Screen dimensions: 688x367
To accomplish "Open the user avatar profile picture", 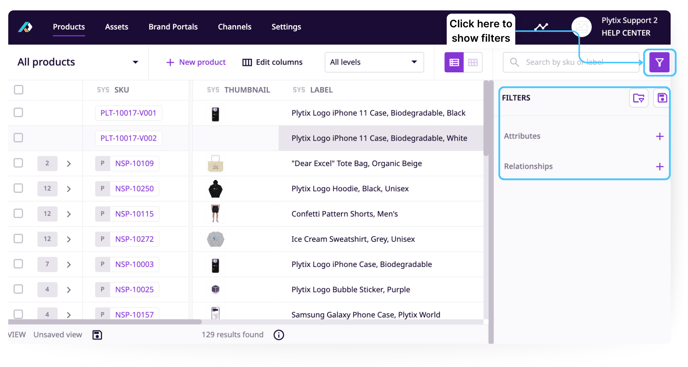I will point(581,27).
